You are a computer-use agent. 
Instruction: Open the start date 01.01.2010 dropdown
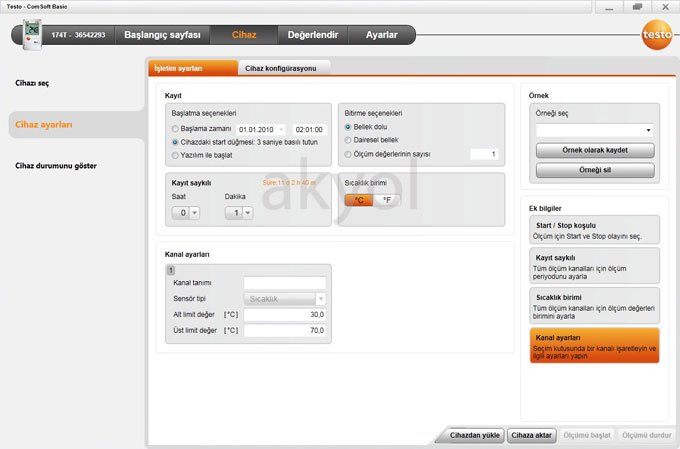click(x=281, y=129)
